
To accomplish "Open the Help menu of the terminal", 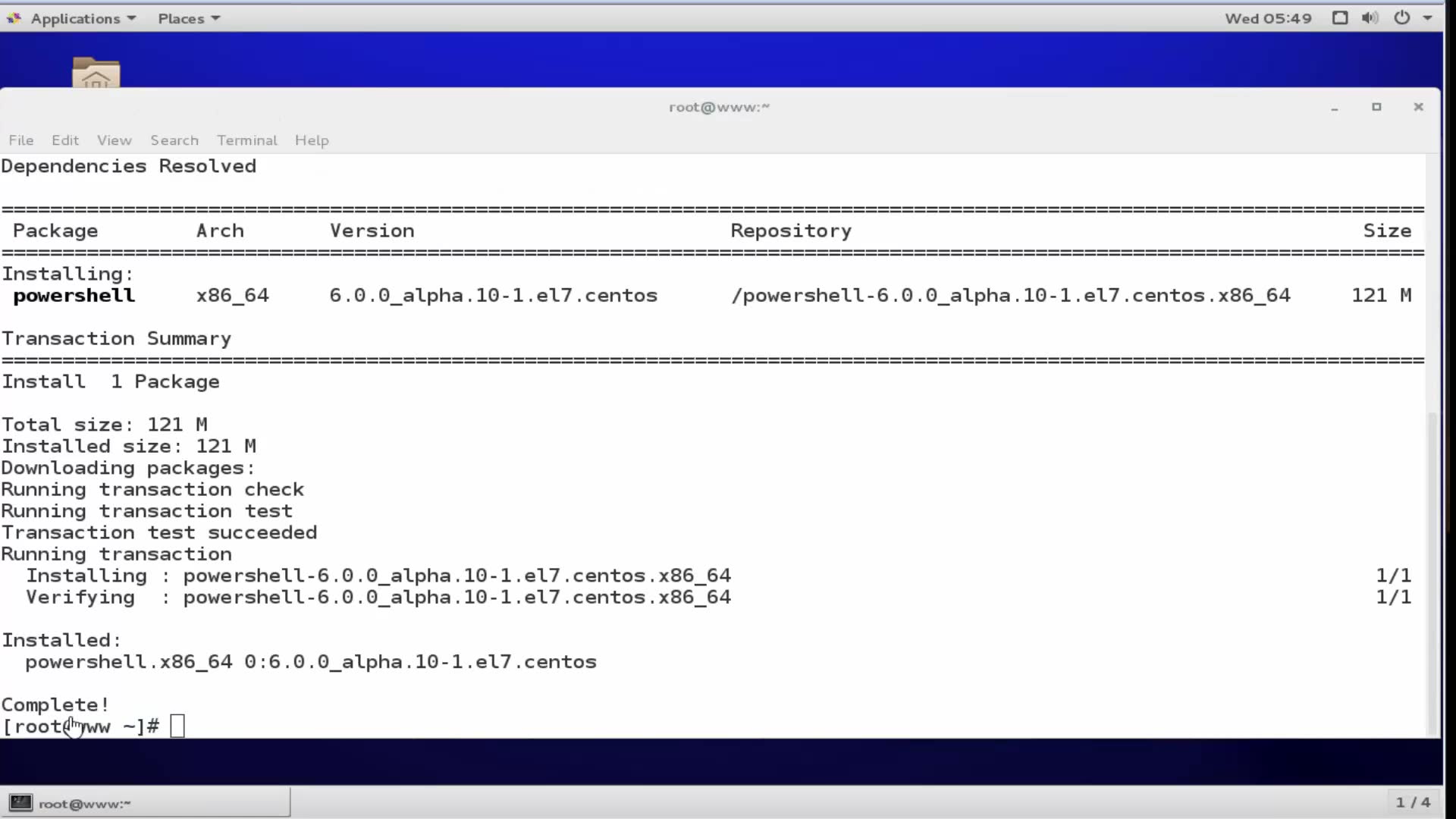I will [312, 140].
